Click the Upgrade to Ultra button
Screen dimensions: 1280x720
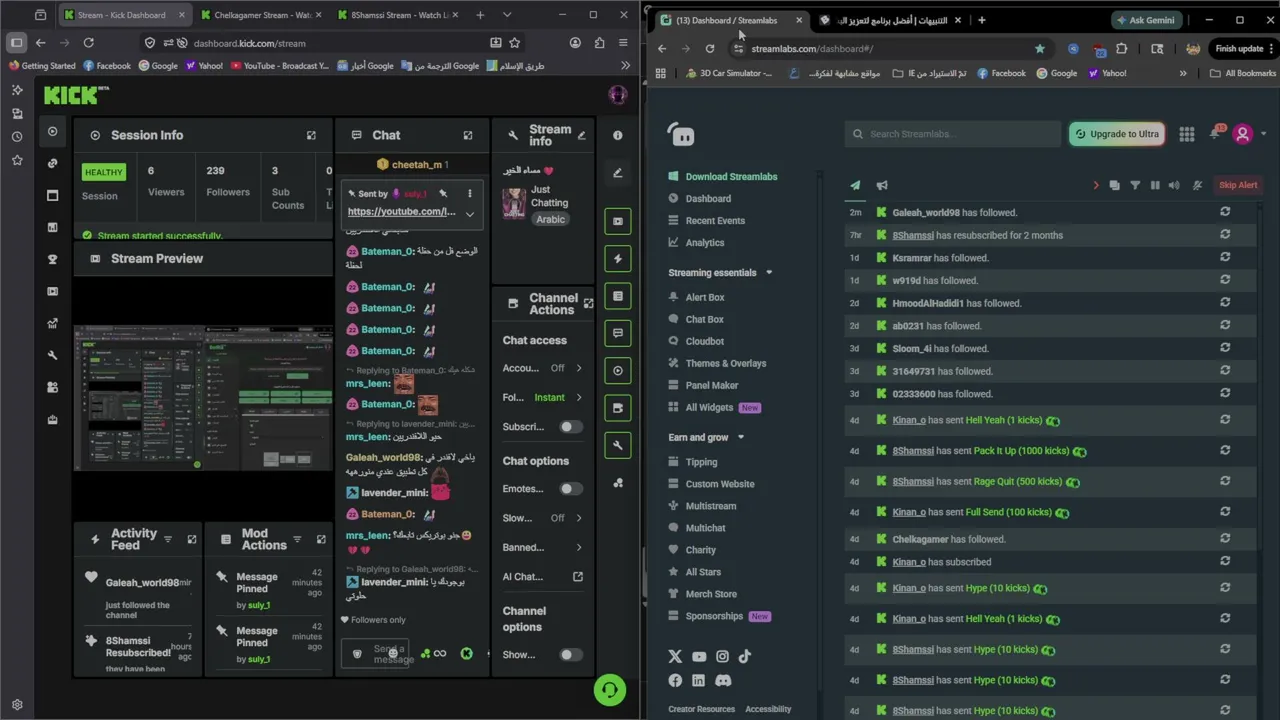point(1116,134)
